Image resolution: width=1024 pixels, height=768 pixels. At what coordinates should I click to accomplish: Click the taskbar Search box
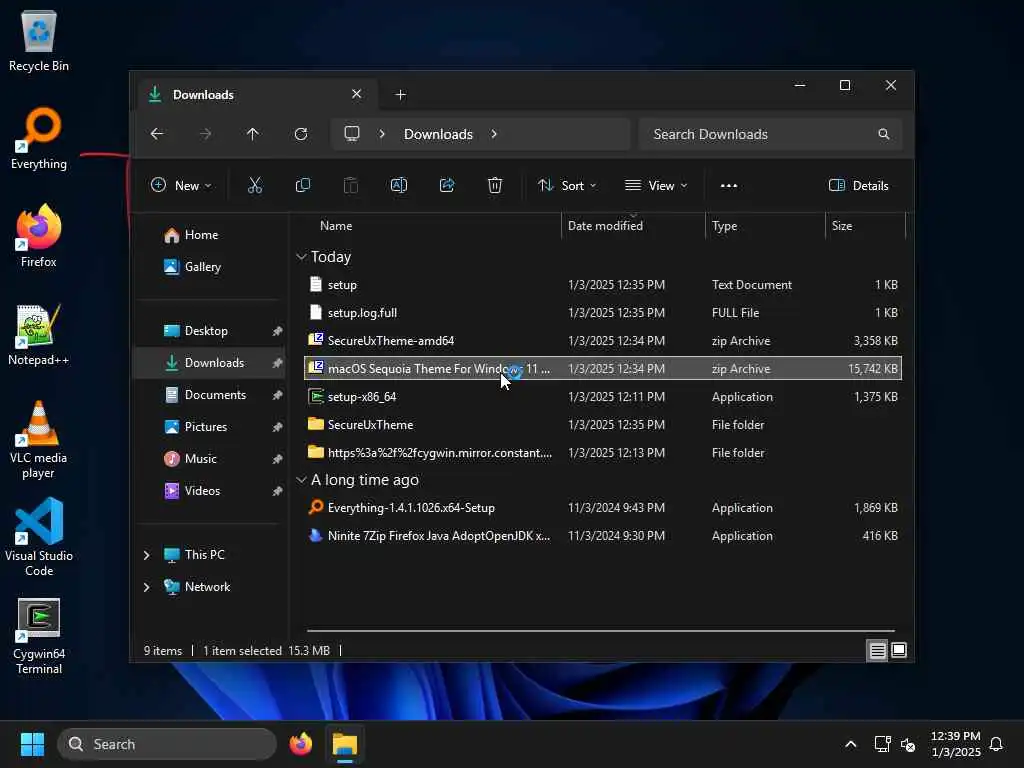(167, 744)
